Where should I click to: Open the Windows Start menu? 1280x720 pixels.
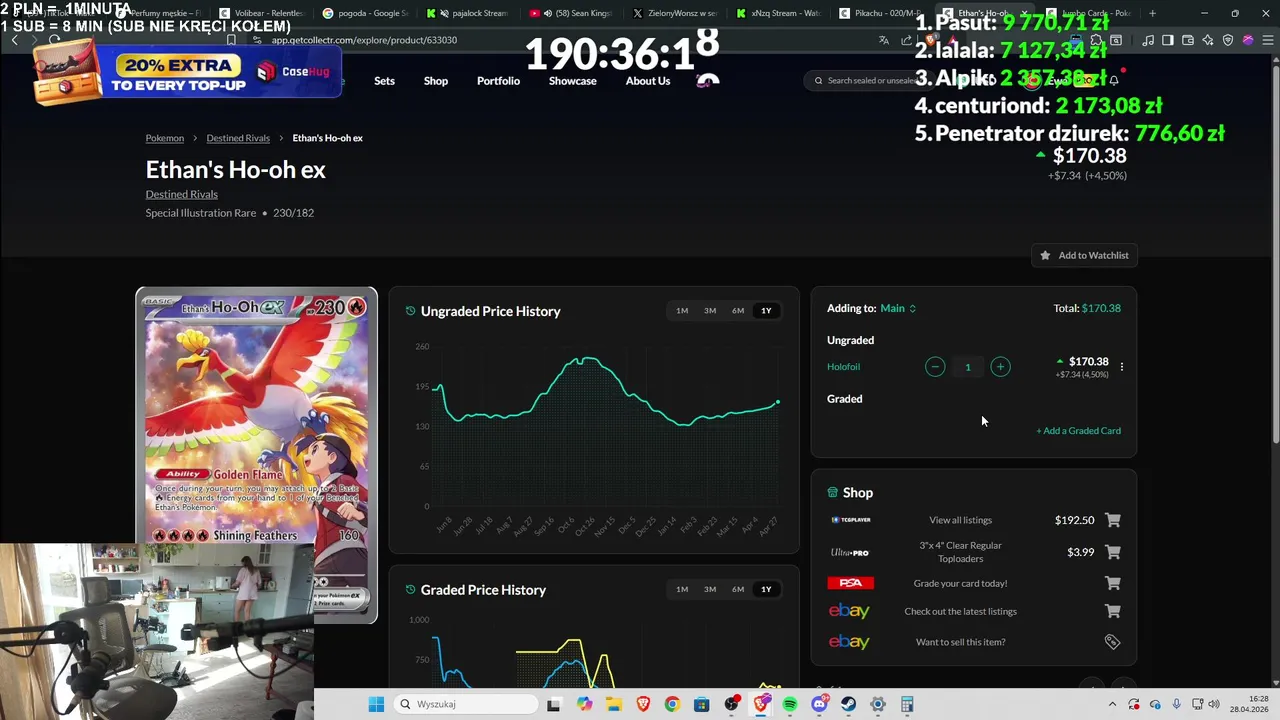click(376, 704)
